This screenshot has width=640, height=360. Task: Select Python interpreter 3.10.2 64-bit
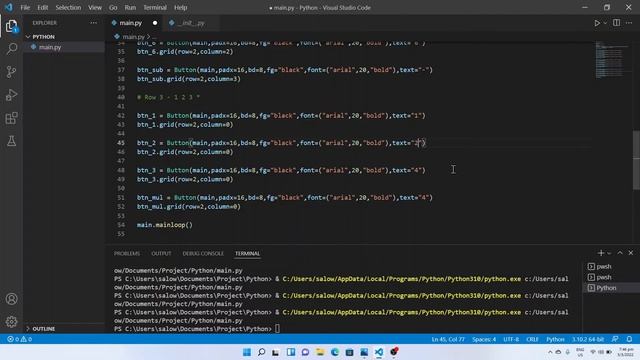[x=588, y=339]
